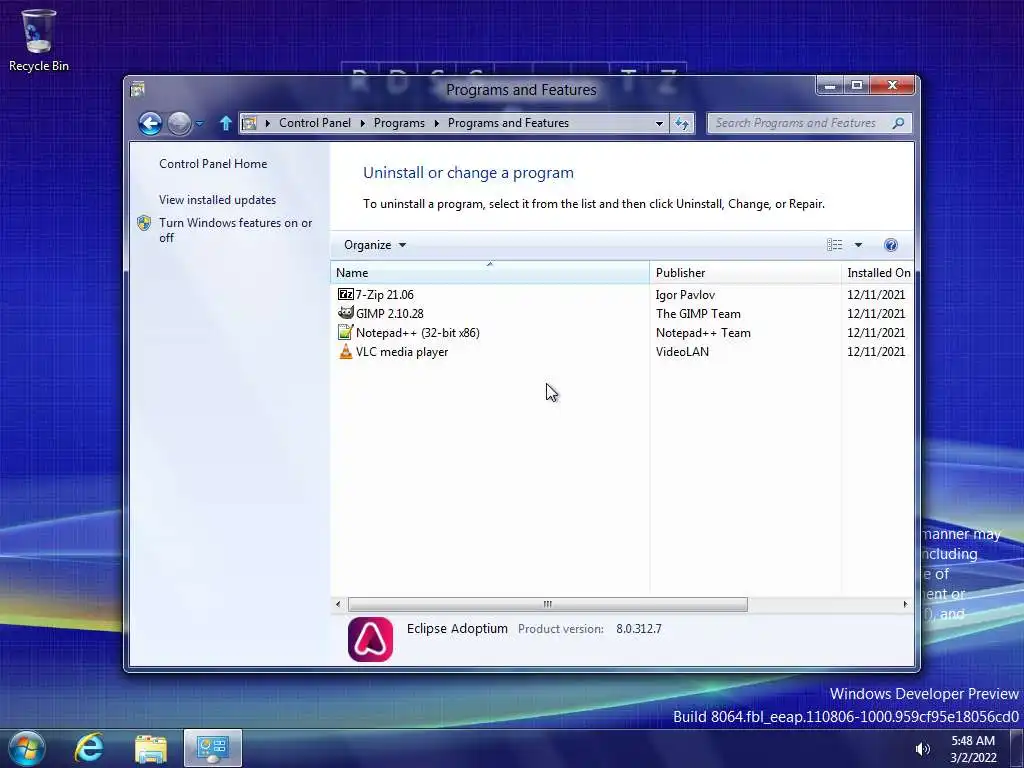Image resolution: width=1024 pixels, height=768 pixels.
Task: Select the 7-Zip 21.06 entry
Action: click(x=385, y=295)
